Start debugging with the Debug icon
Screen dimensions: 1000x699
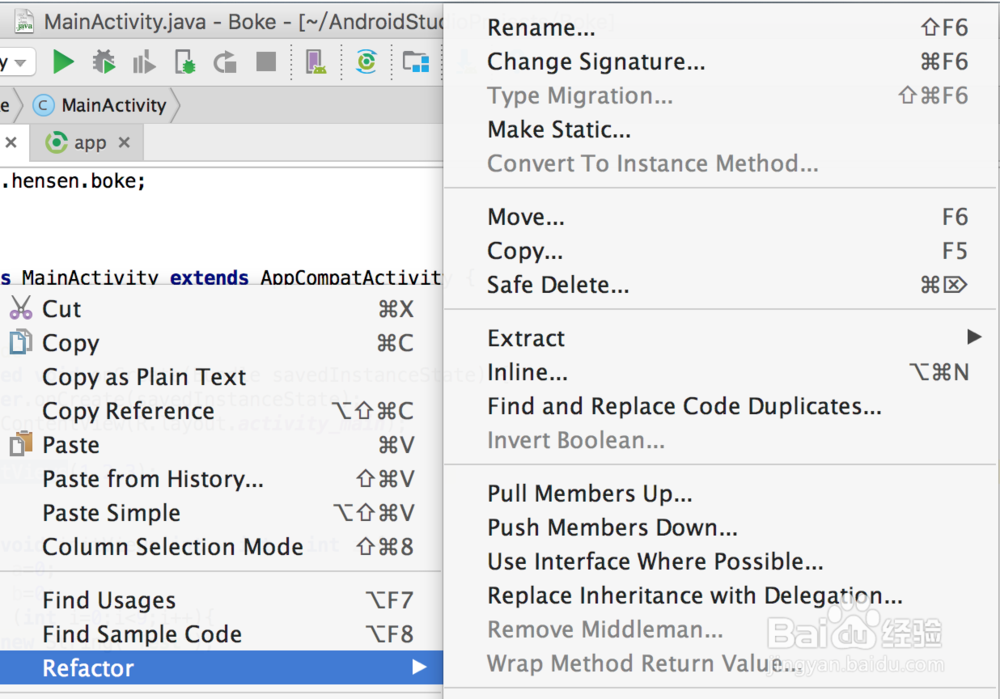104,63
